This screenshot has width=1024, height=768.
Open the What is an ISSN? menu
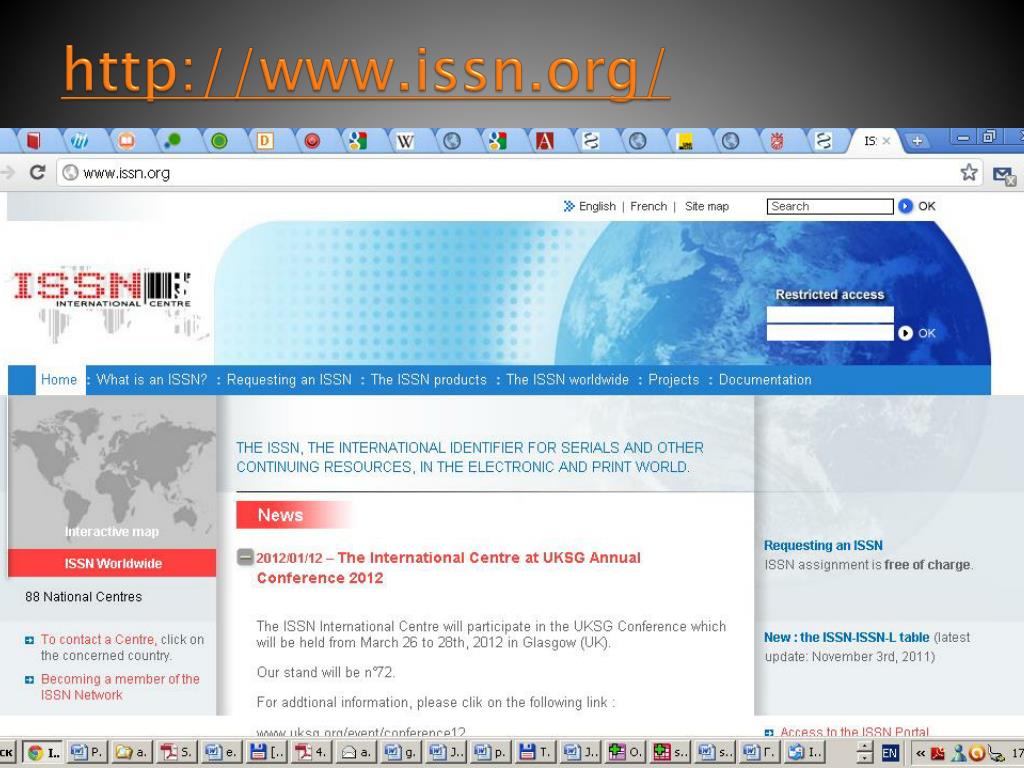click(152, 379)
